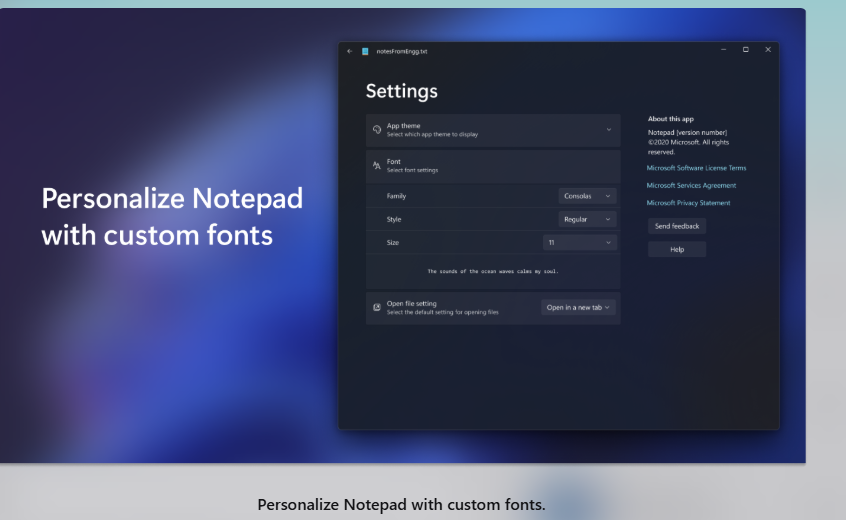Click the Send feedback button
This screenshot has width=846, height=520.
pos(677,226)
